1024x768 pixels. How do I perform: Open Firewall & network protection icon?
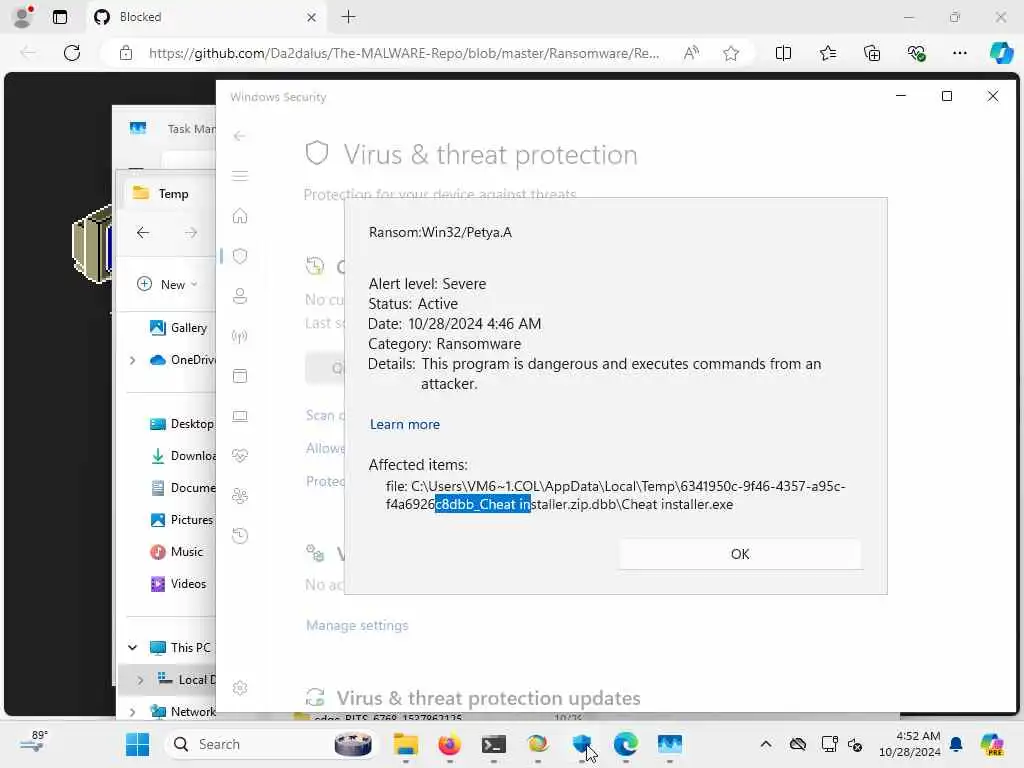[x=240, y=336]
